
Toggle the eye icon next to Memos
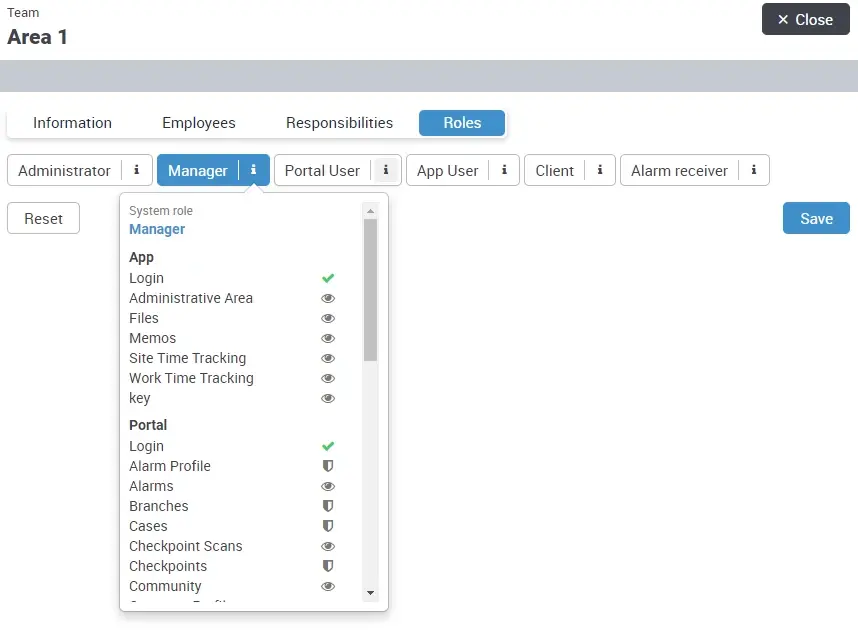pos(328,338)
